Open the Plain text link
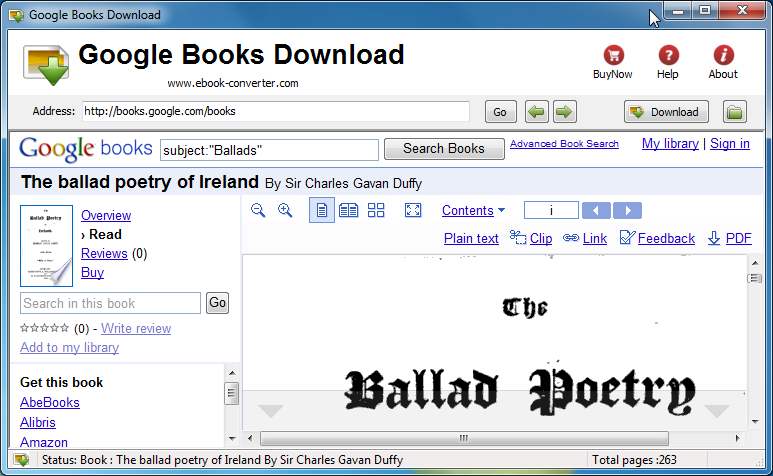The width and height of the screenshot is (773, 476). tap(471, 238)
